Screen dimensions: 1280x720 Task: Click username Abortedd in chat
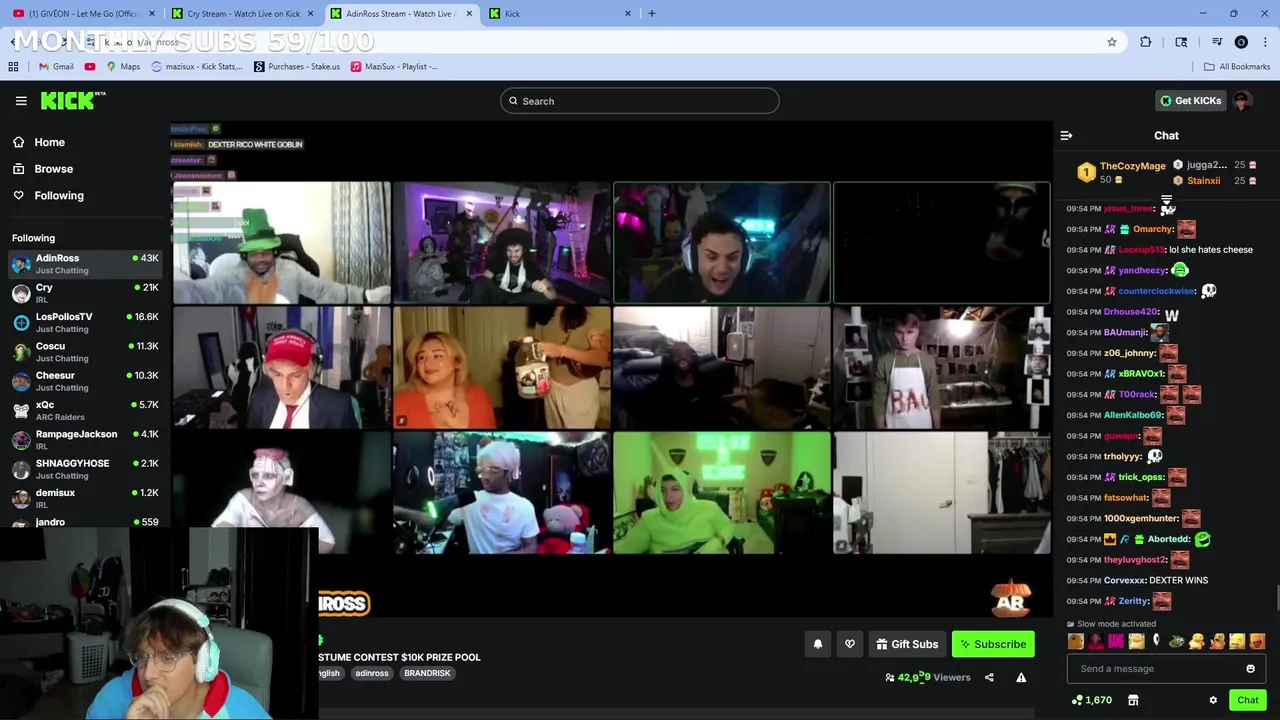(x=1168, y=539)
